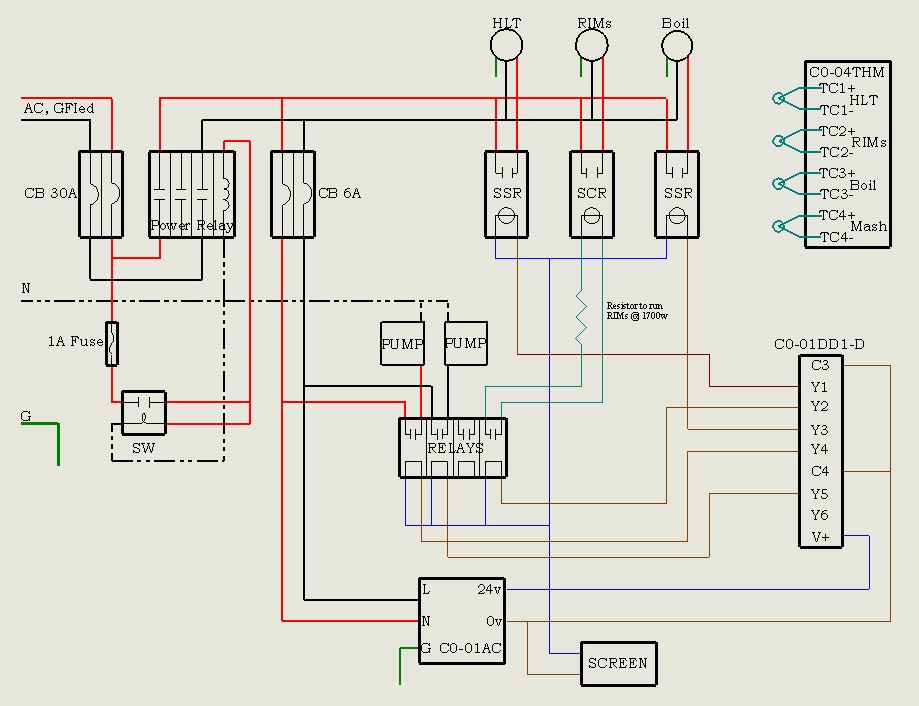Select the thermocouple symbol at TC3
Screen dimensions: 919x706
pos(779,183)
